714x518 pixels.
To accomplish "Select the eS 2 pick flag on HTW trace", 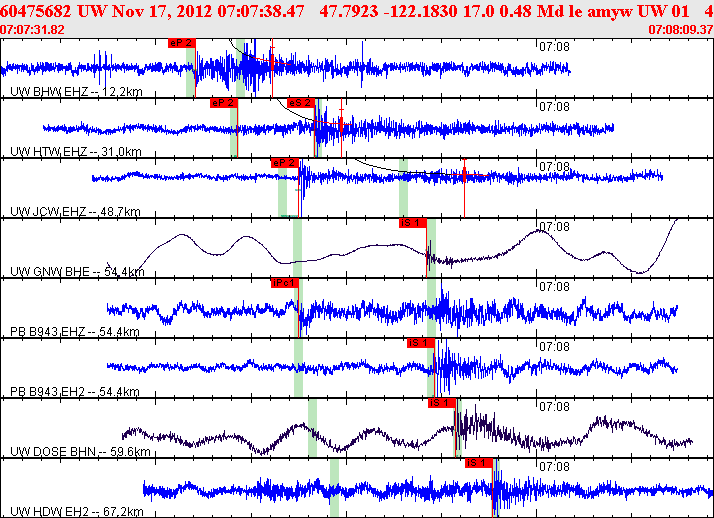I will (x=301, y=103).
